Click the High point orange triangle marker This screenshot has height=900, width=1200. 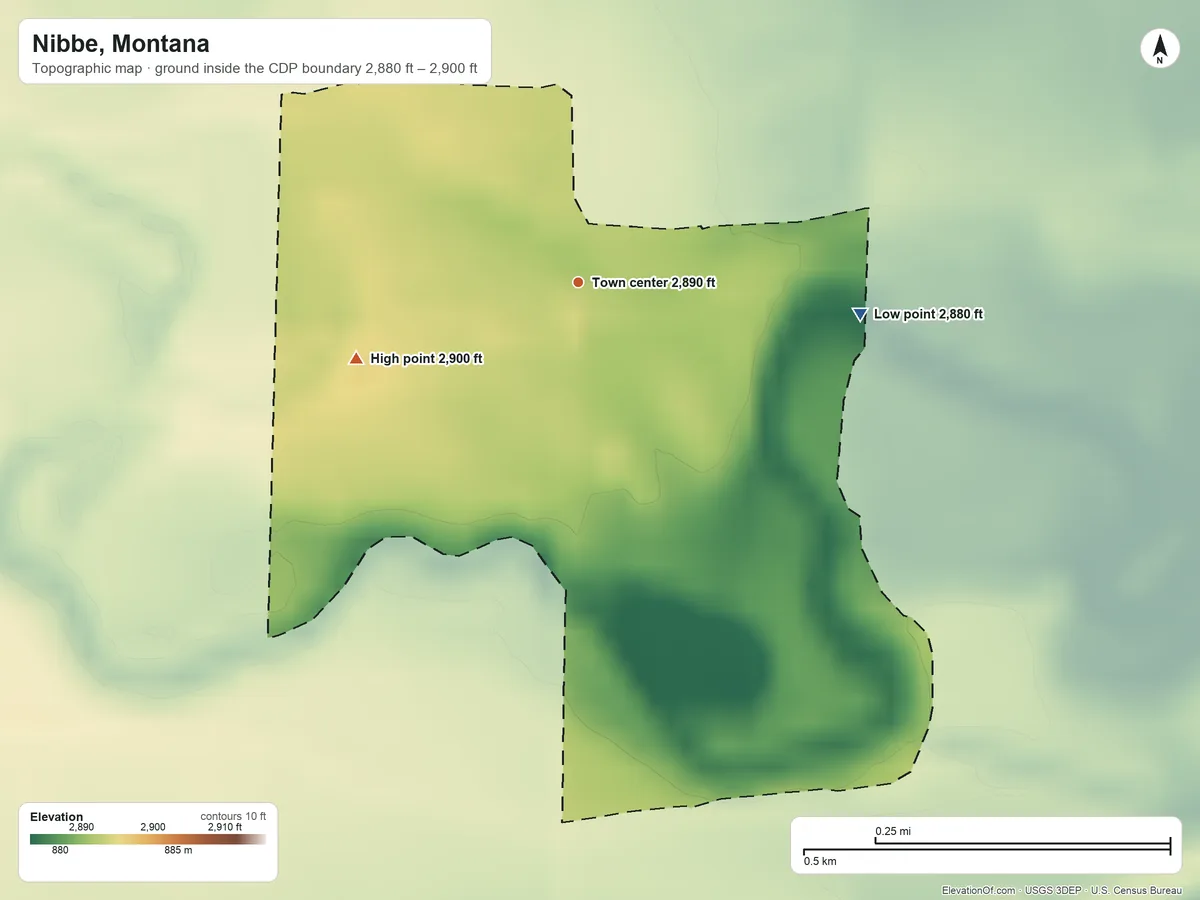[356, 358]
